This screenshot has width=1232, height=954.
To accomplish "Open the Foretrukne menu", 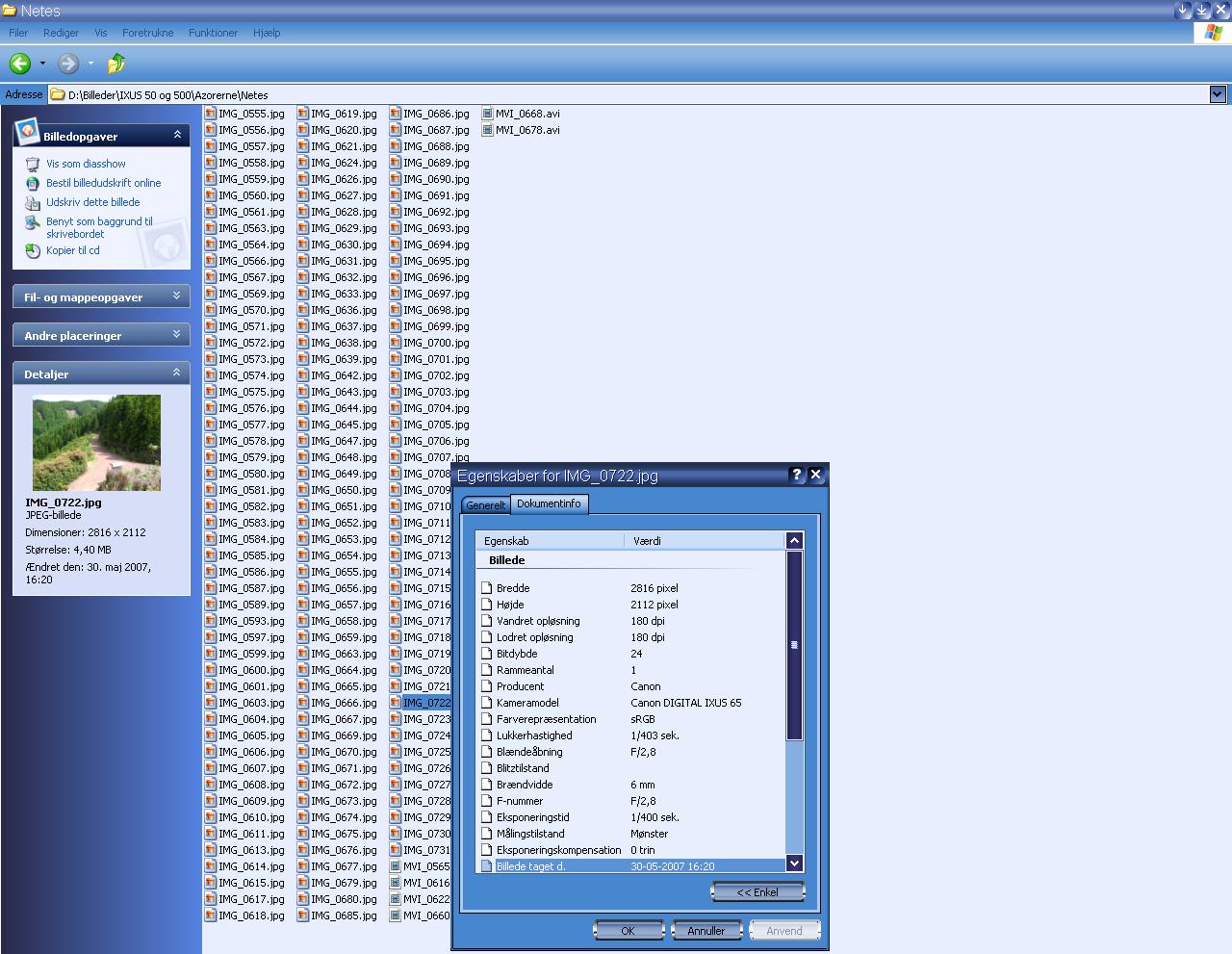I will click(148, 33).
